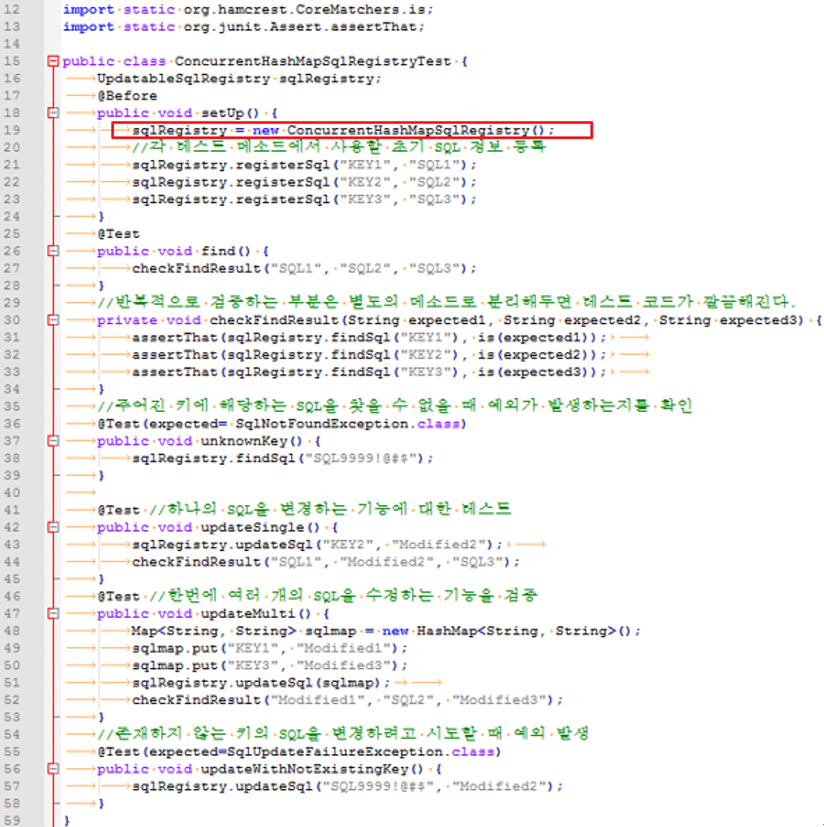Click "SqlNotFoundException" on line 36
This screenshot has width=824, height=827.
coord(322,424)
